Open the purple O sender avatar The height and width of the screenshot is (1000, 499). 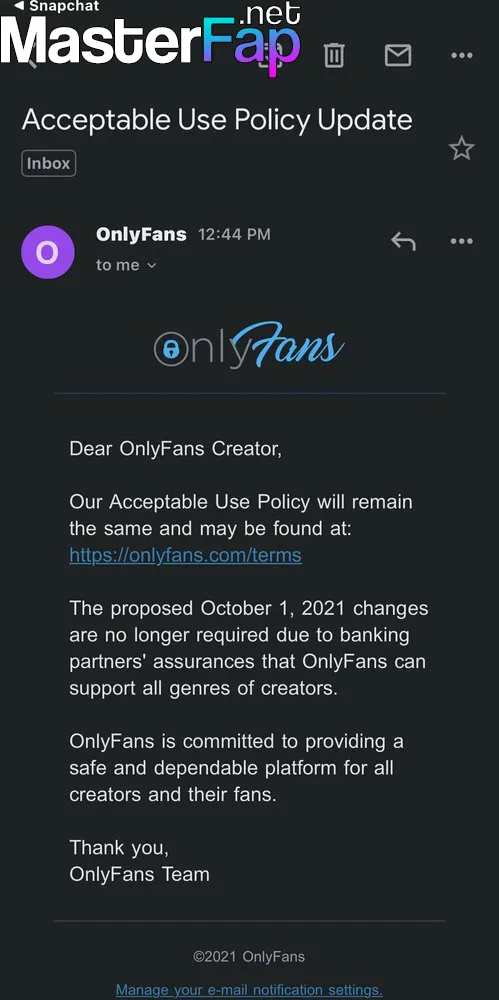[x=48, y=252]
